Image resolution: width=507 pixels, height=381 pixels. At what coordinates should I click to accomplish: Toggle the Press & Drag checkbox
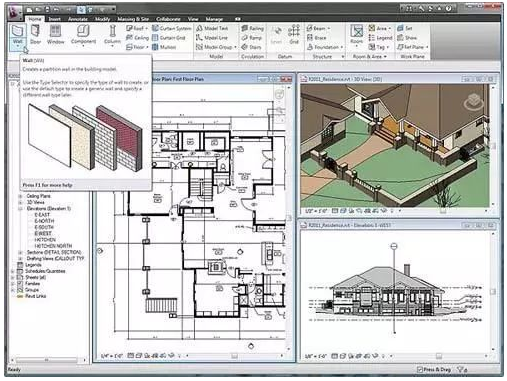coord(420,369)
